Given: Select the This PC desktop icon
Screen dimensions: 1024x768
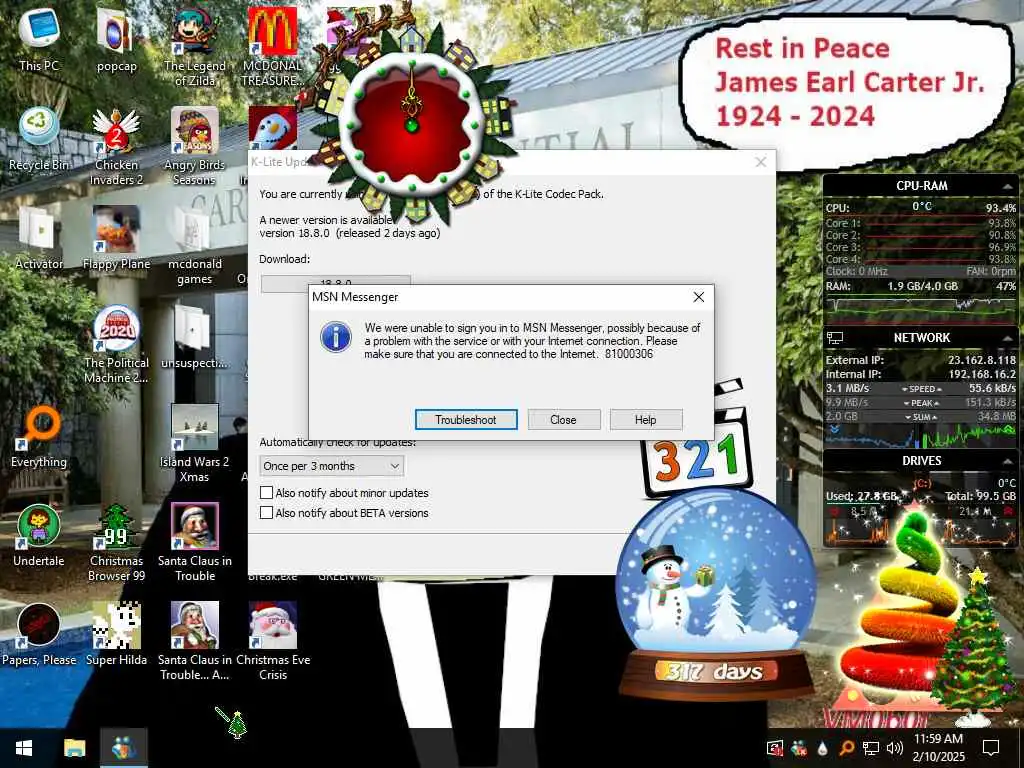Looking at the screenshot, I should 39,40.
